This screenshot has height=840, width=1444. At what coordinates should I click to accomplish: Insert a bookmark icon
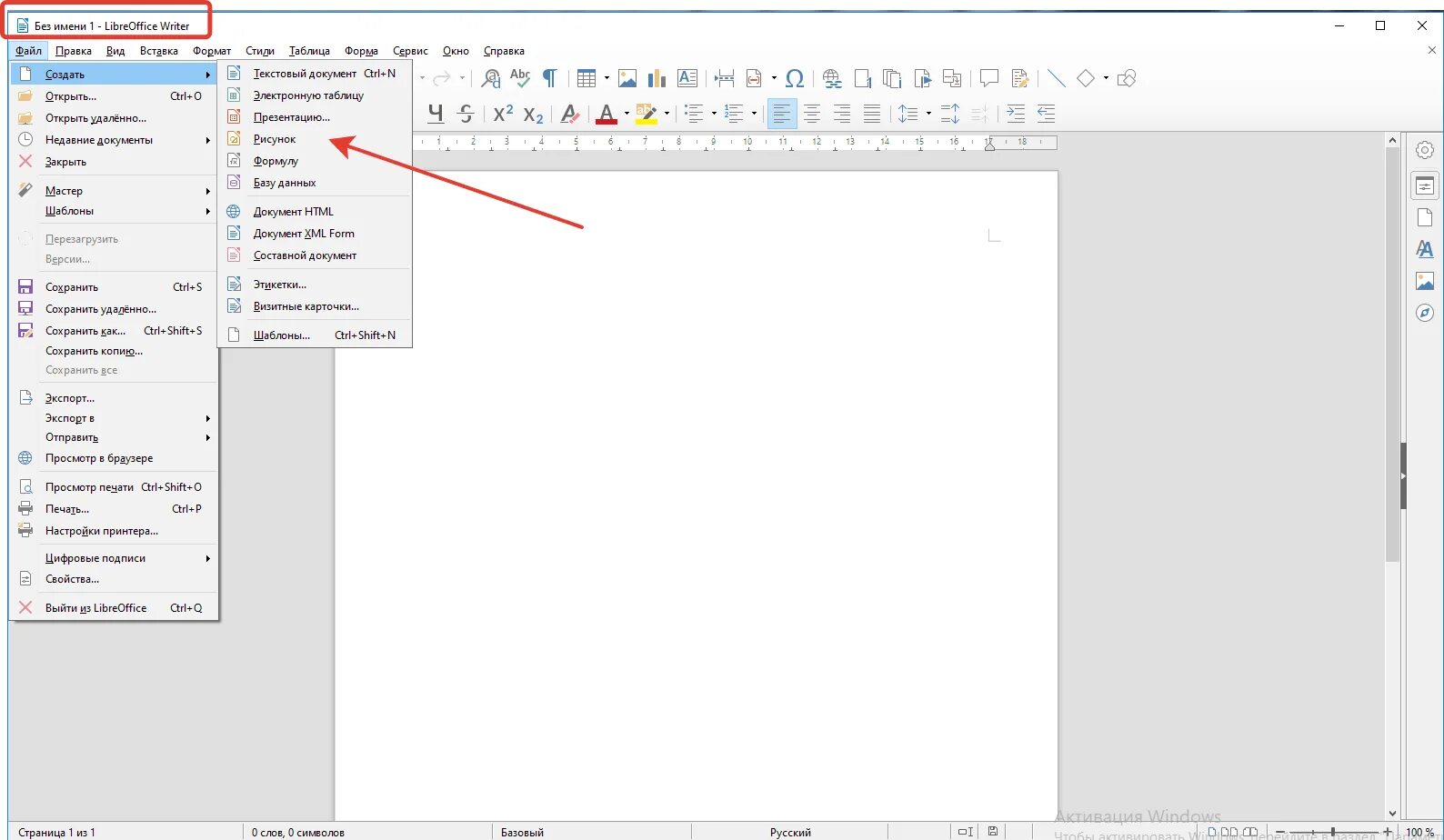tap(922, 78)
